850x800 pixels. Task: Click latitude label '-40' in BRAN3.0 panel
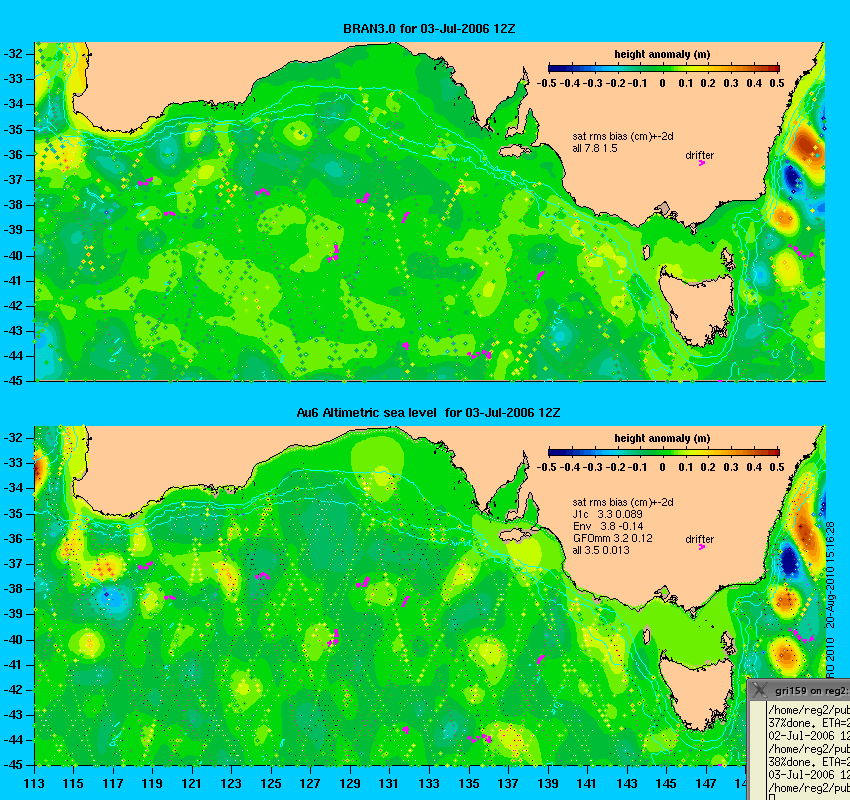click(x=13, y=255)
